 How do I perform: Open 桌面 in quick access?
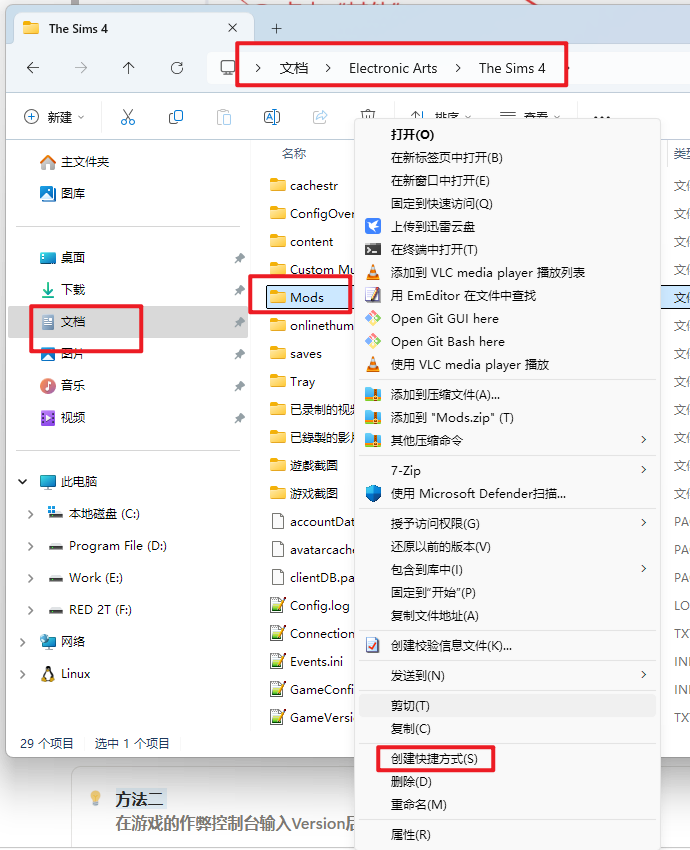point(62,257)
